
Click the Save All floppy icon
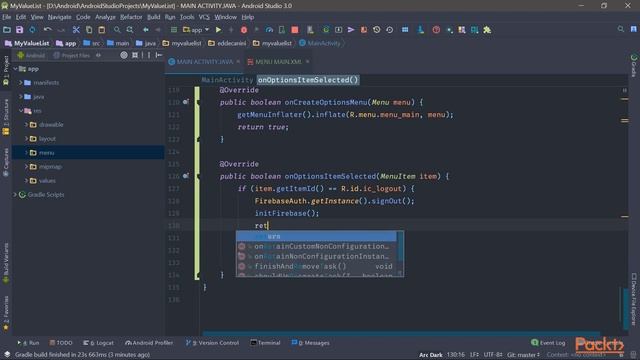point(20,30)
